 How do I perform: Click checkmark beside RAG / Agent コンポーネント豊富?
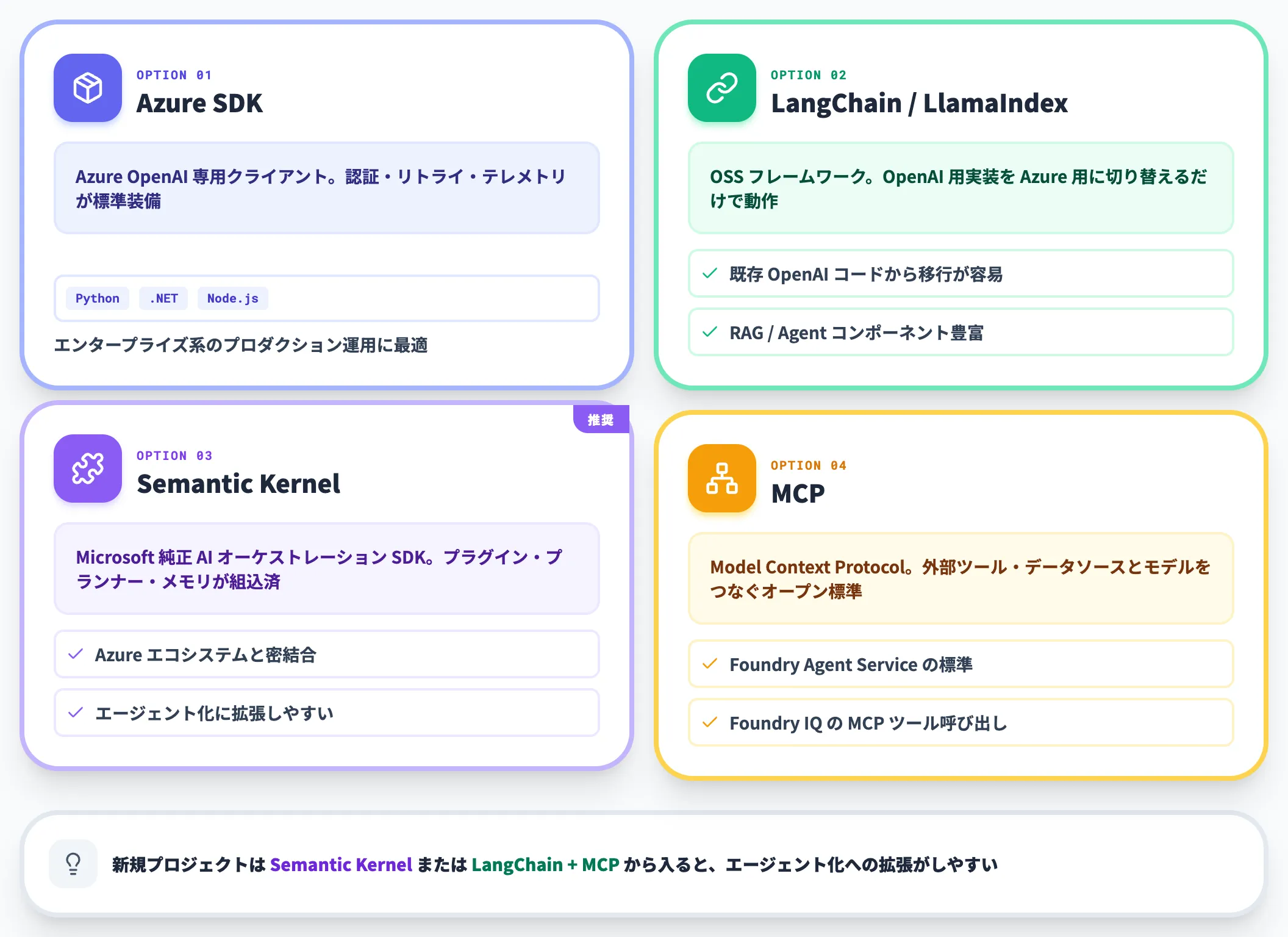(710, 332)
